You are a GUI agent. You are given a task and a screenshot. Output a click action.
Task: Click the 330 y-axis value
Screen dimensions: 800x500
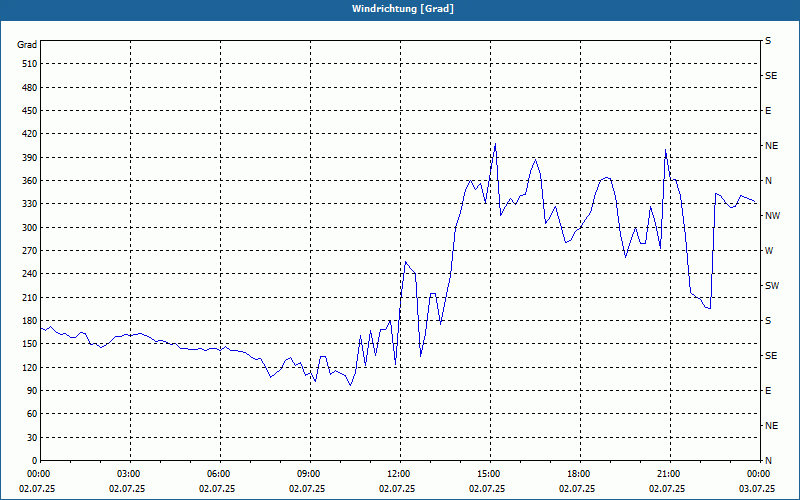tap(30, 204)
